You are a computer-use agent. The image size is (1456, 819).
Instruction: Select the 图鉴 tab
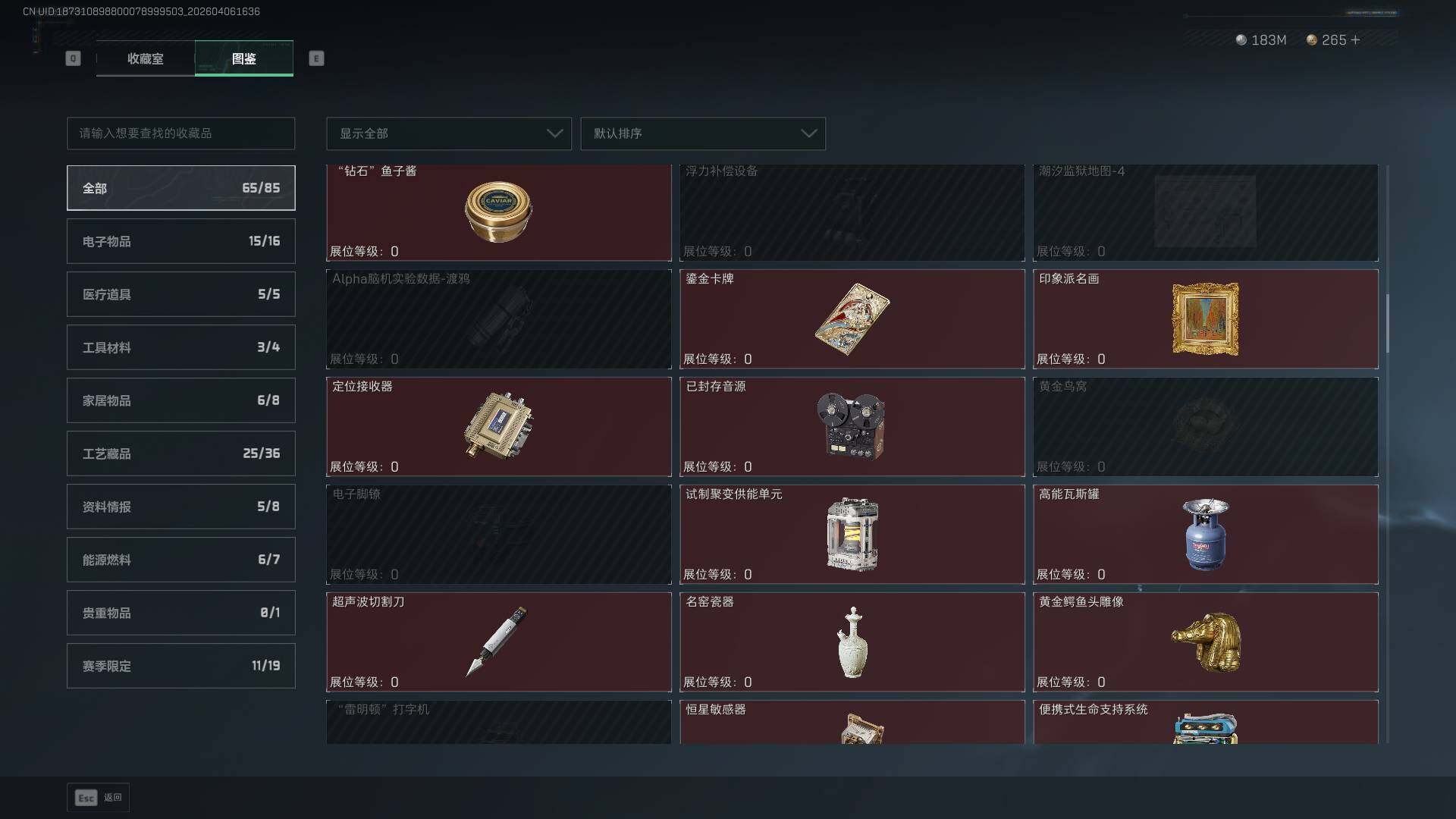tap(244, 58)
